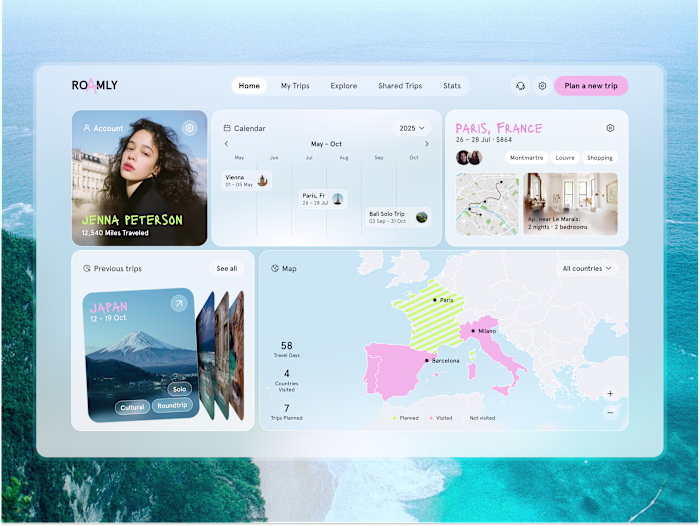The width and height of the screenshot is (700, 526).
Task: Click See all previous trips
Action: tap(227, 268)
